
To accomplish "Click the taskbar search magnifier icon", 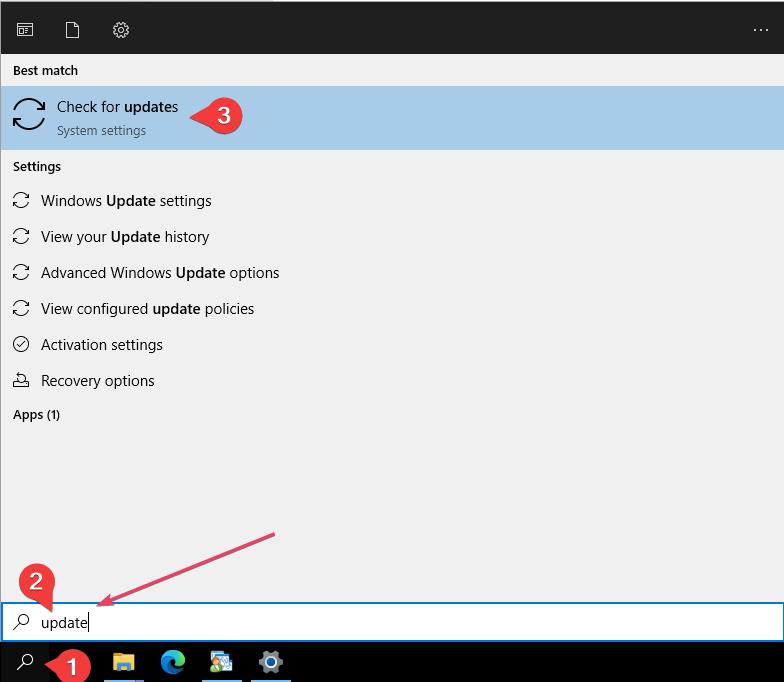I will pyautogui.click(x=26, y=662).
